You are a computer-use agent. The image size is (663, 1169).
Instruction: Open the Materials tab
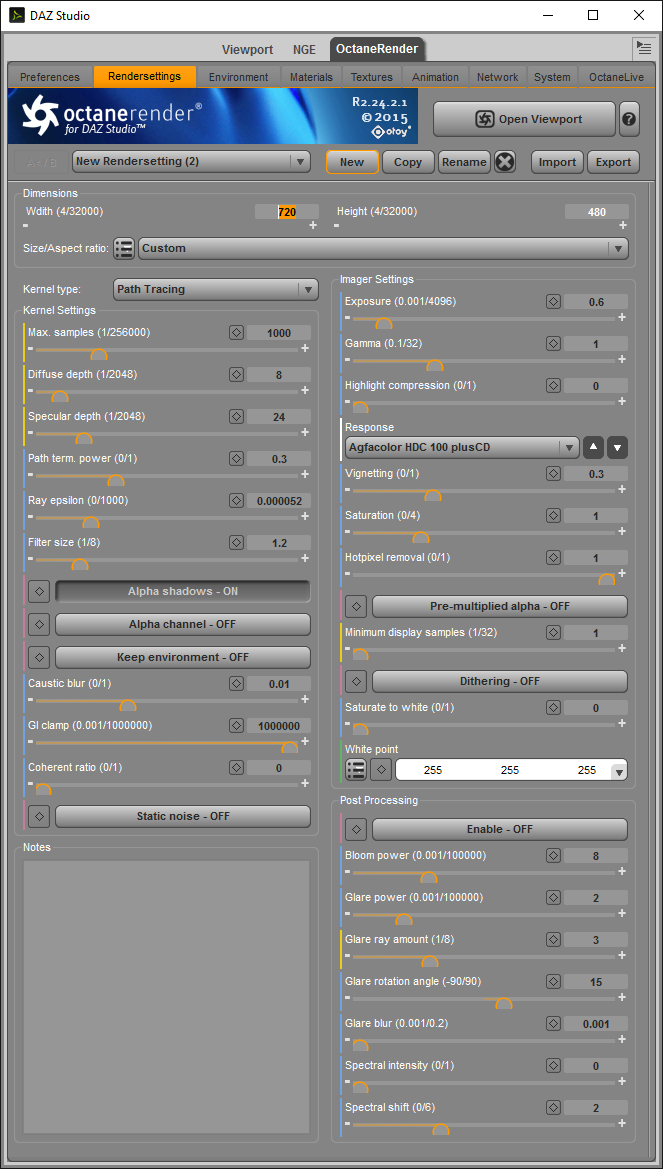pos(311,77)
